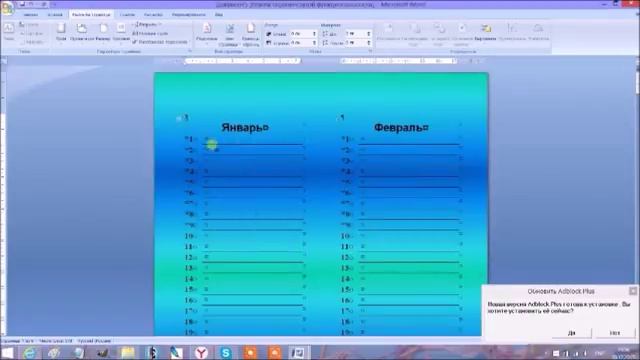
Task: Click Bring to Front arrange button
Action: 415,34
